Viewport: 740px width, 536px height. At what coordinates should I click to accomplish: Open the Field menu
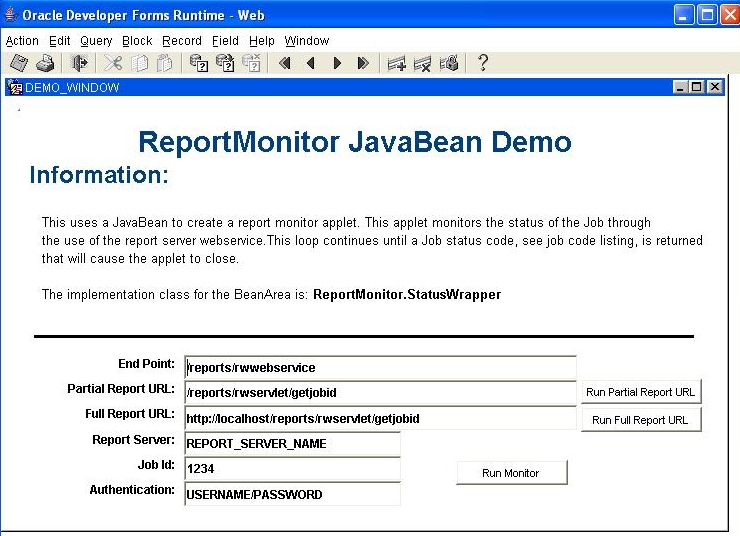[225, 41]
